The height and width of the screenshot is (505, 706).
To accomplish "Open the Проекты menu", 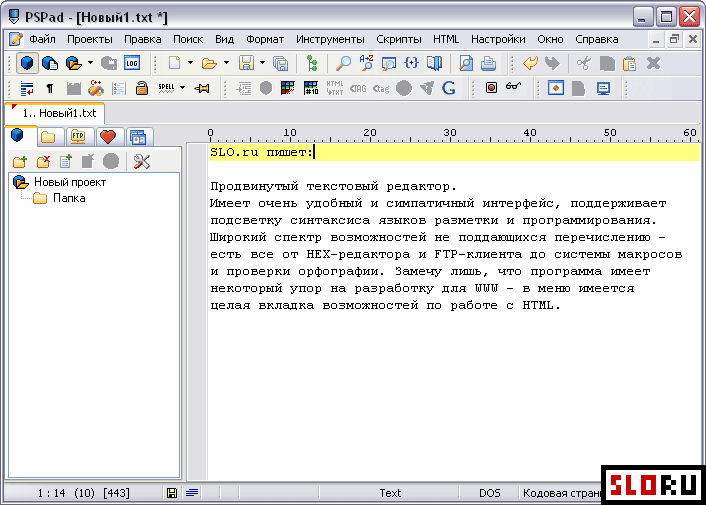I will coord(90,40).
